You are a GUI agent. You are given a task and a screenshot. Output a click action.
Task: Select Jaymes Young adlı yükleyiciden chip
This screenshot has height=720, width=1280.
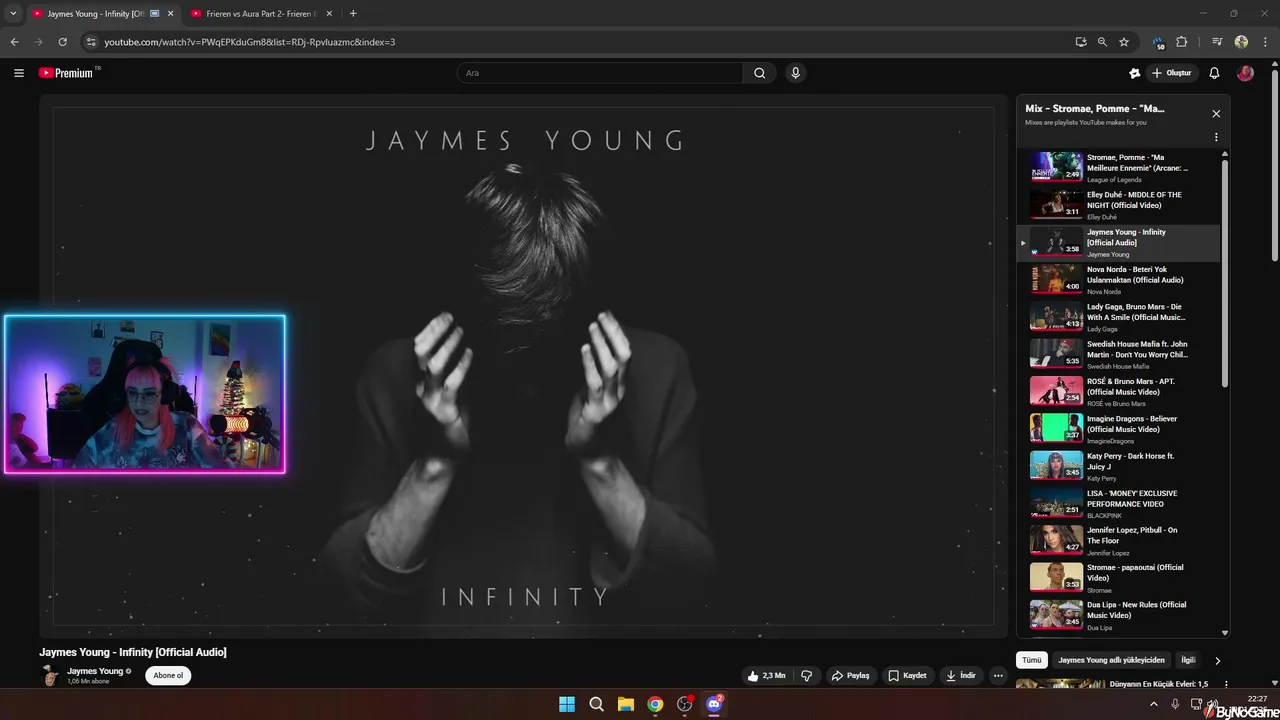(x=1111, y=660)
